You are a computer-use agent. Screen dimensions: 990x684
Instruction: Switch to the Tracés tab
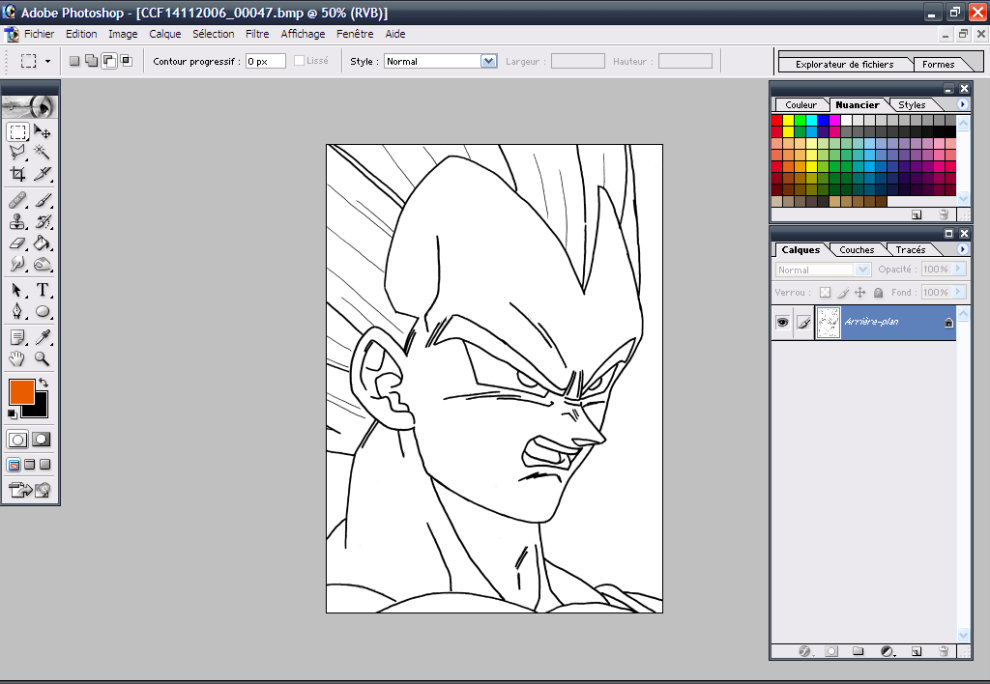click(x=910, y=250)
